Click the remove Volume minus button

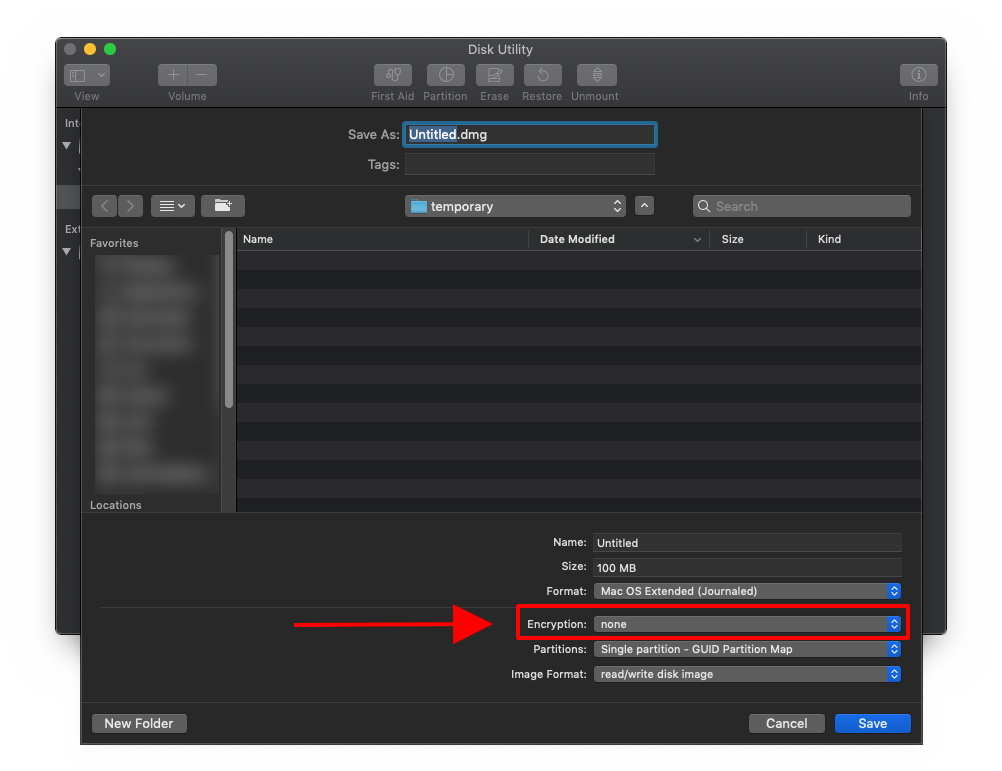[202, 75]
